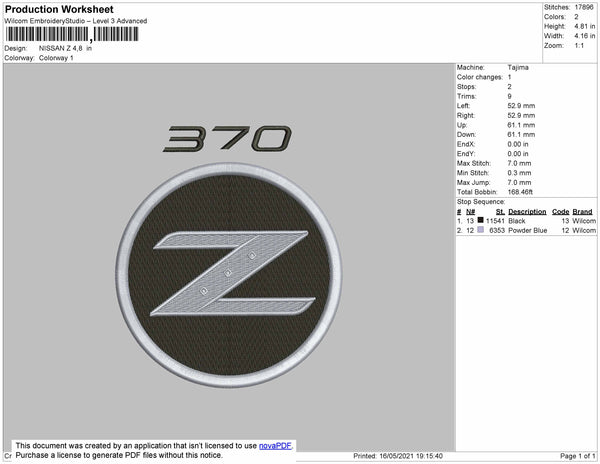Select the 'Black' description text
The height and width of the screenshot is (464, 600).
click(517, 221)
